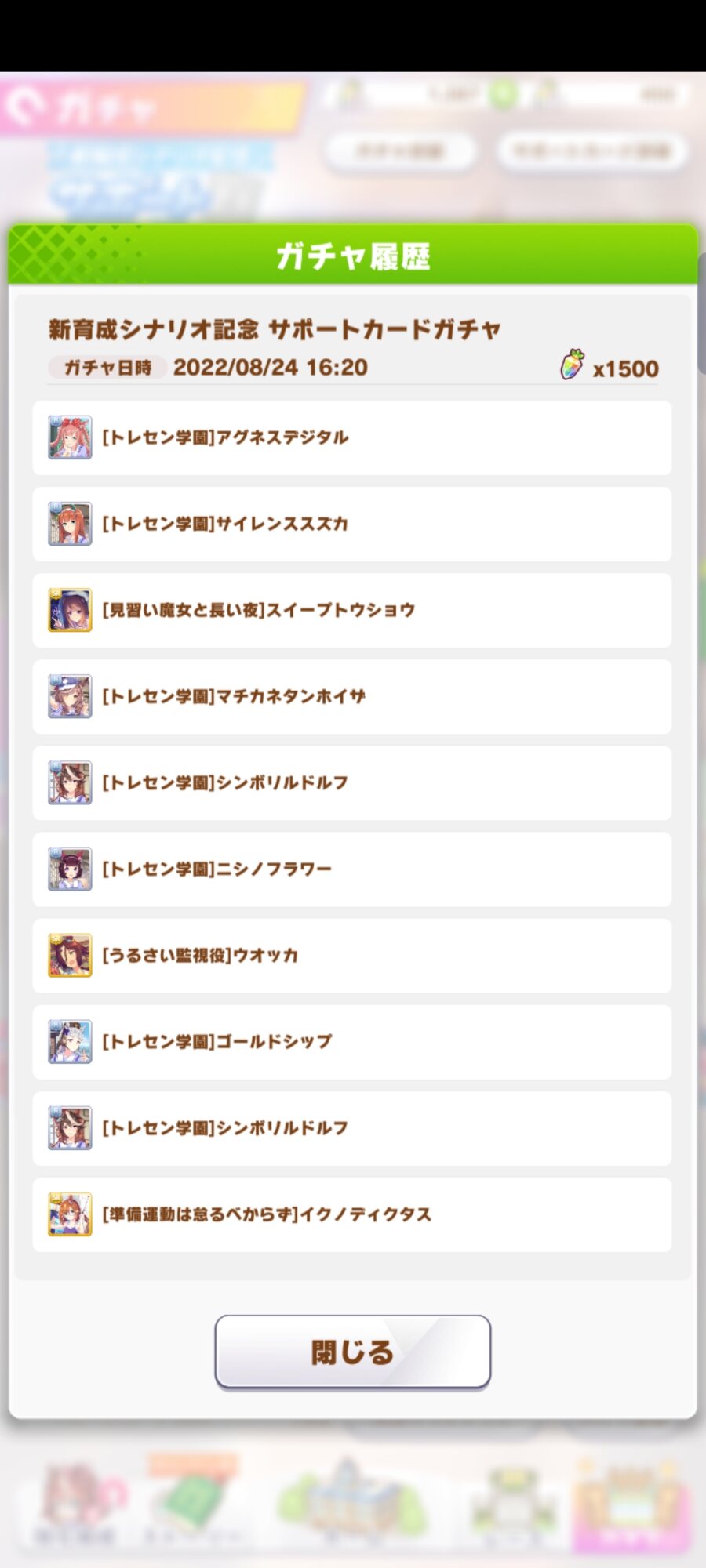The image size is (706, 1568).
Task: Close the gacha history with 閉じる button
Action: (x=353, y=1352)
